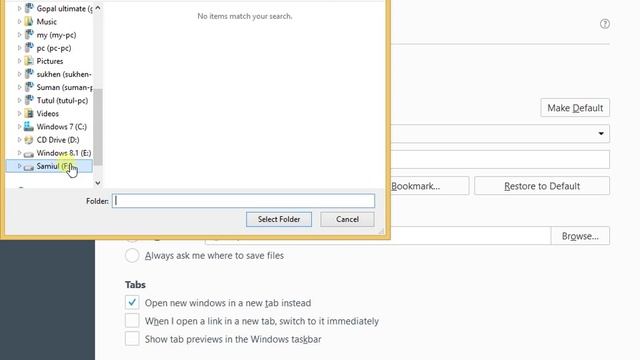
Task: Expand the Samiul (F:) drive
Action: tap(19, 166)
